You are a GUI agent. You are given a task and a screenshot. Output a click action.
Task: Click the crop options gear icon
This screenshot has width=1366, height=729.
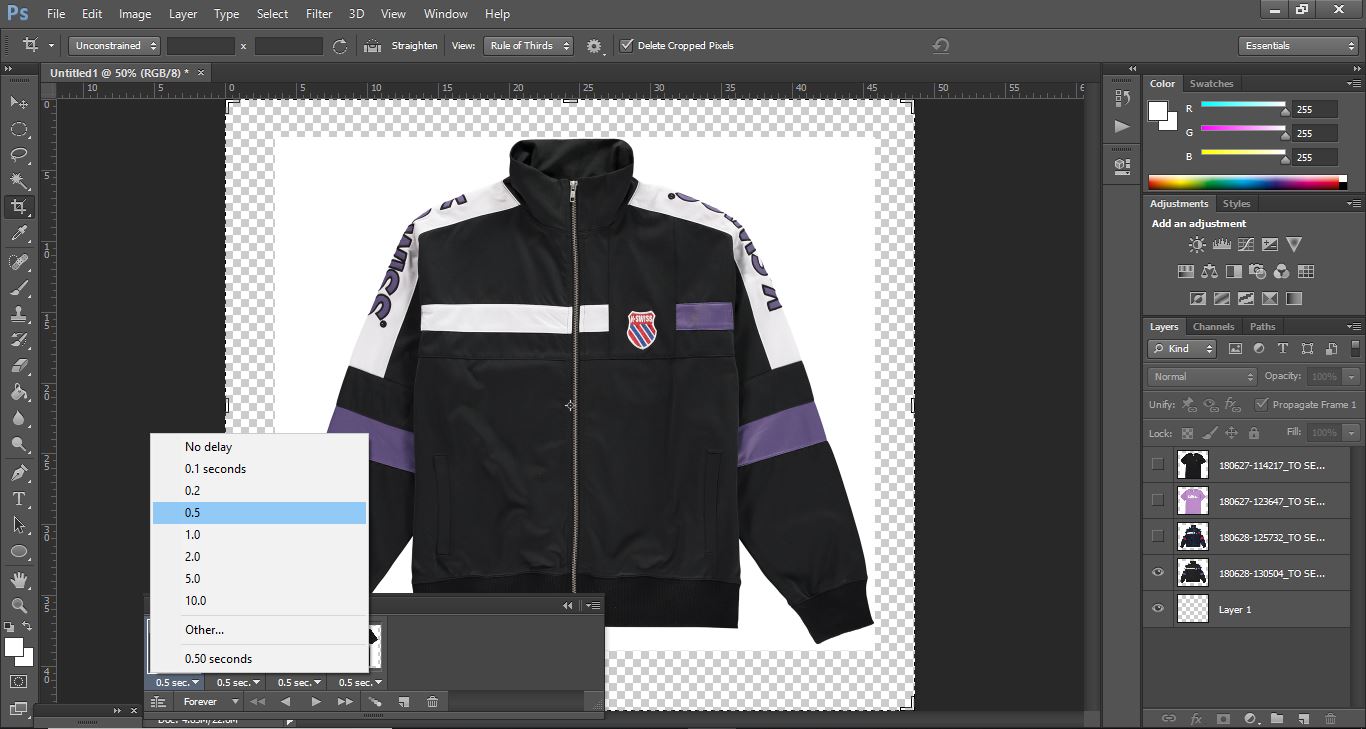[x=594, y=46]
